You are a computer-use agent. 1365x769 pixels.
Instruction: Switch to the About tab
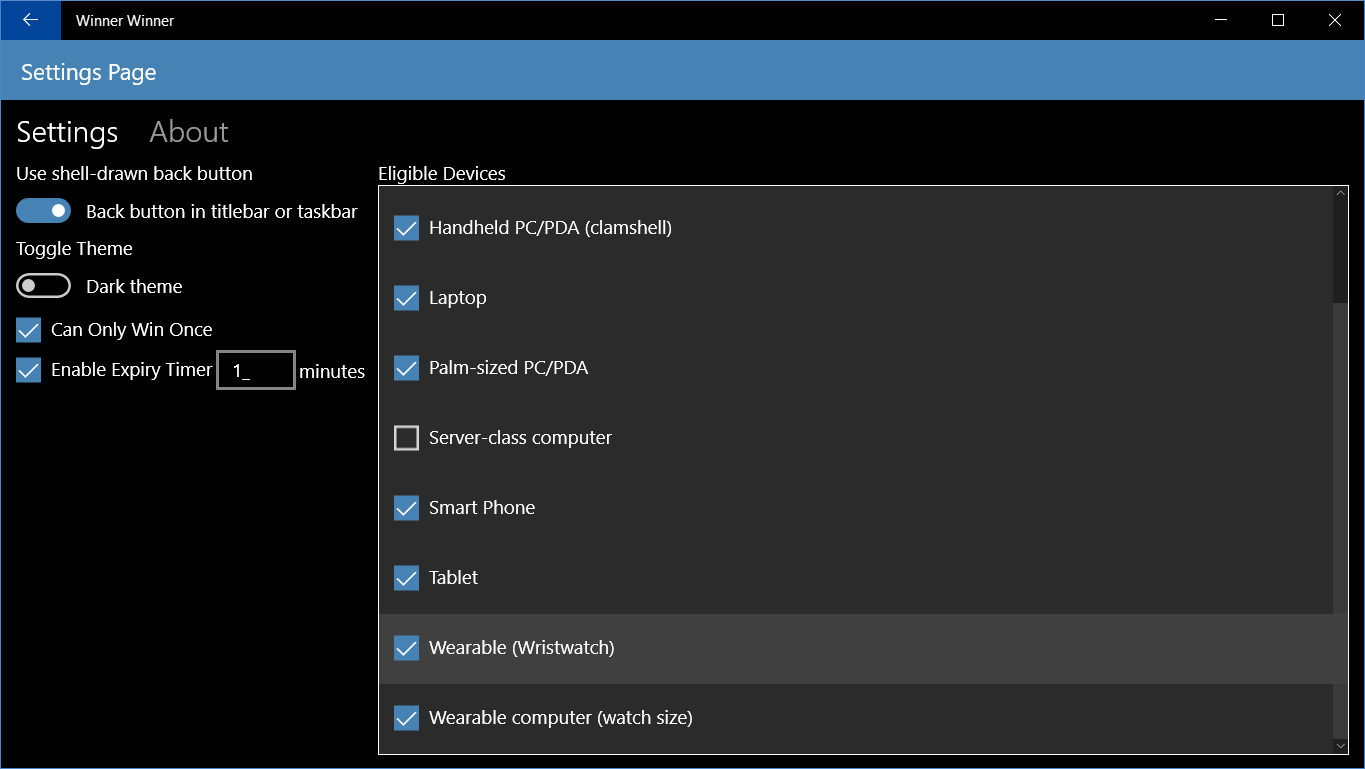[189, 132]
